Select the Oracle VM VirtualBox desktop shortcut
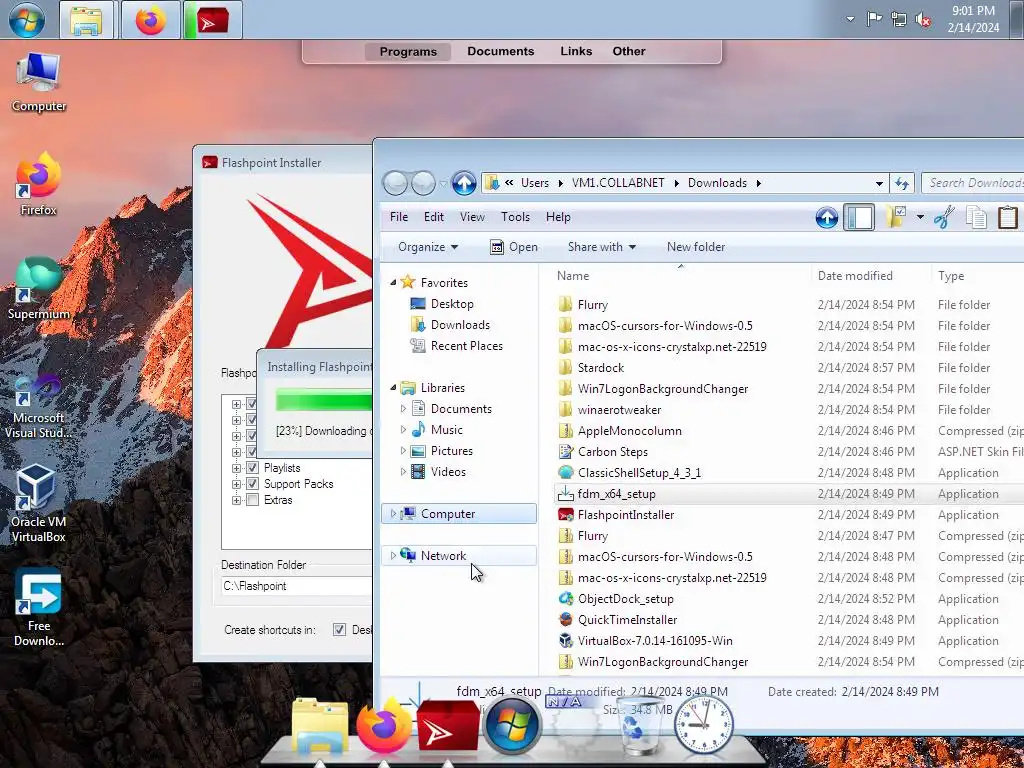Viewport: 1024px width, 768px height. point(39,504)
